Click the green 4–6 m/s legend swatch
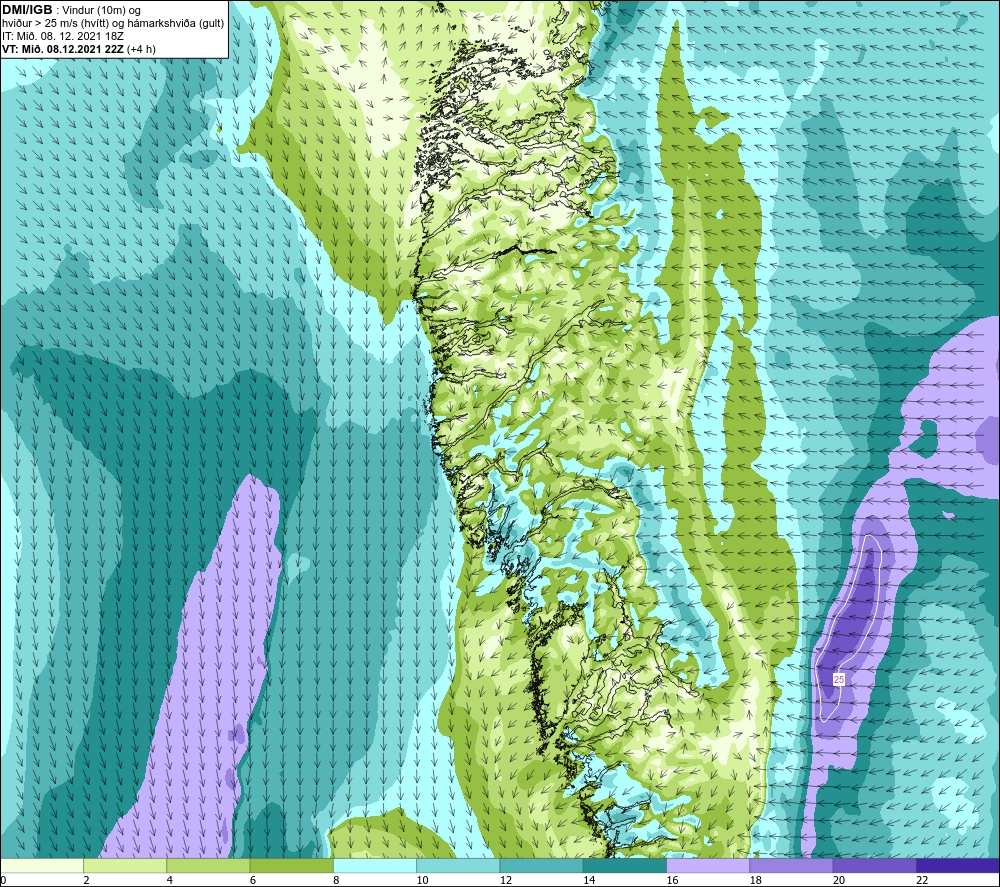This screenshot has width=1000, height=887. pyautogui.click(x=209, y=866)
